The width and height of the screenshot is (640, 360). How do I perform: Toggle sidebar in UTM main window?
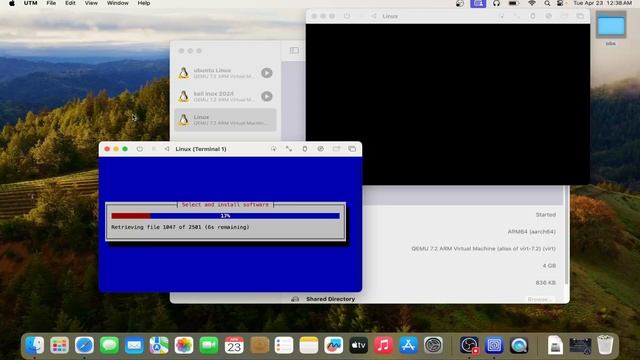294,50
